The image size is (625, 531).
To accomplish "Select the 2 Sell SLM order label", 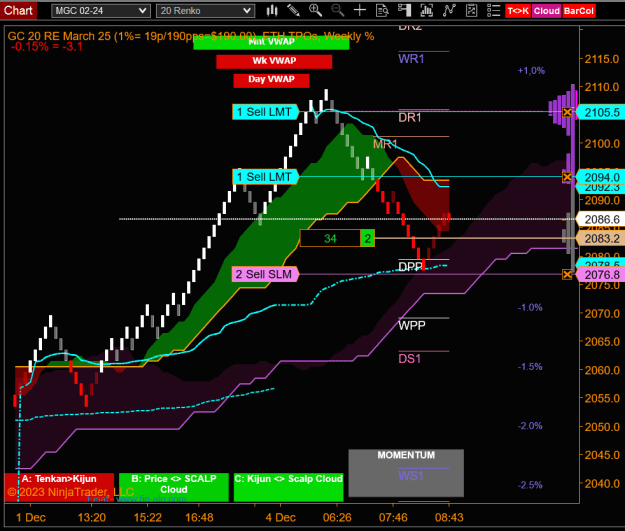I will click(264, 274).
